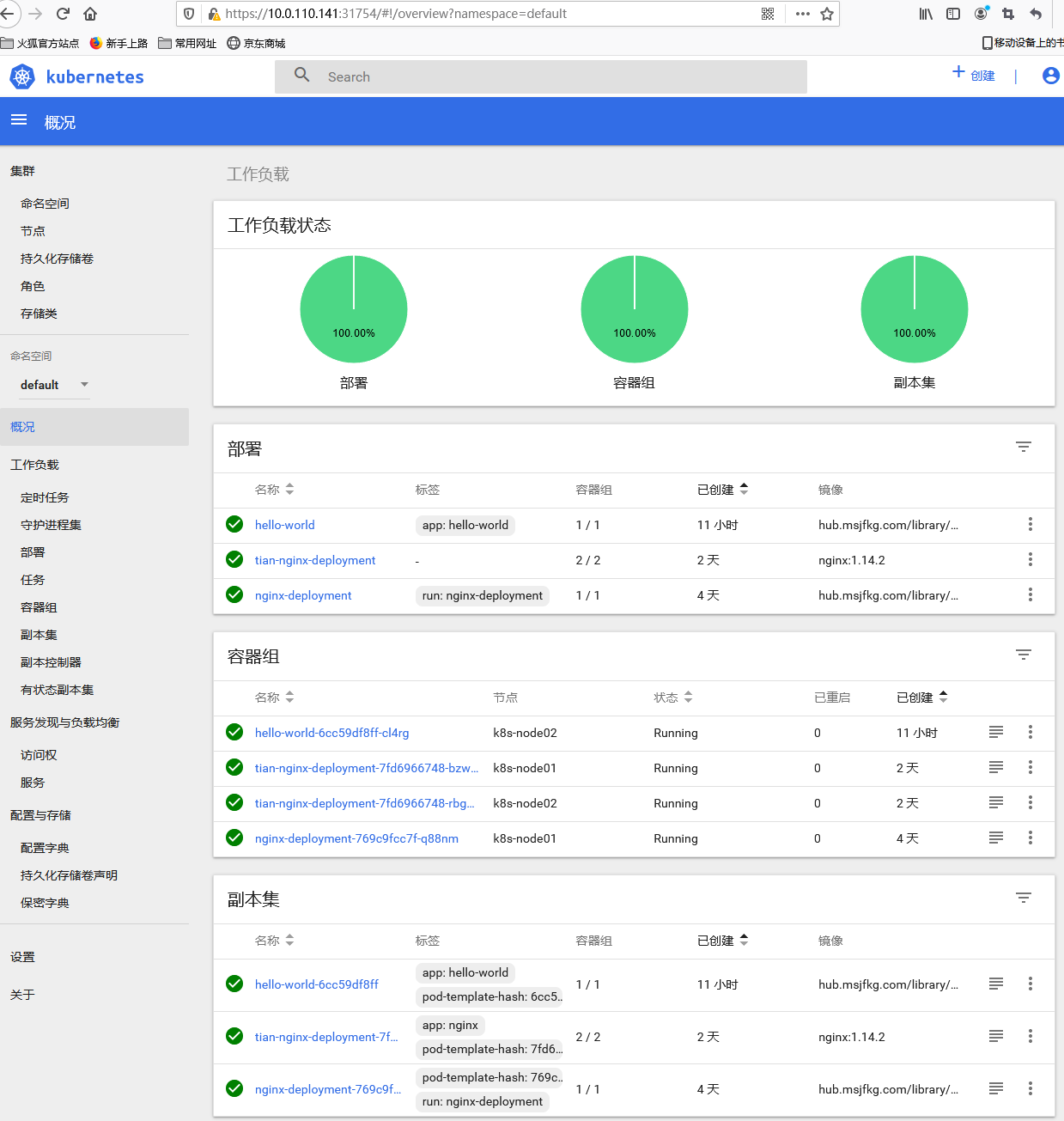Open 常用网址 bookmarks folder
This screenshot has height=1121, width=1064.
point(187,43)
